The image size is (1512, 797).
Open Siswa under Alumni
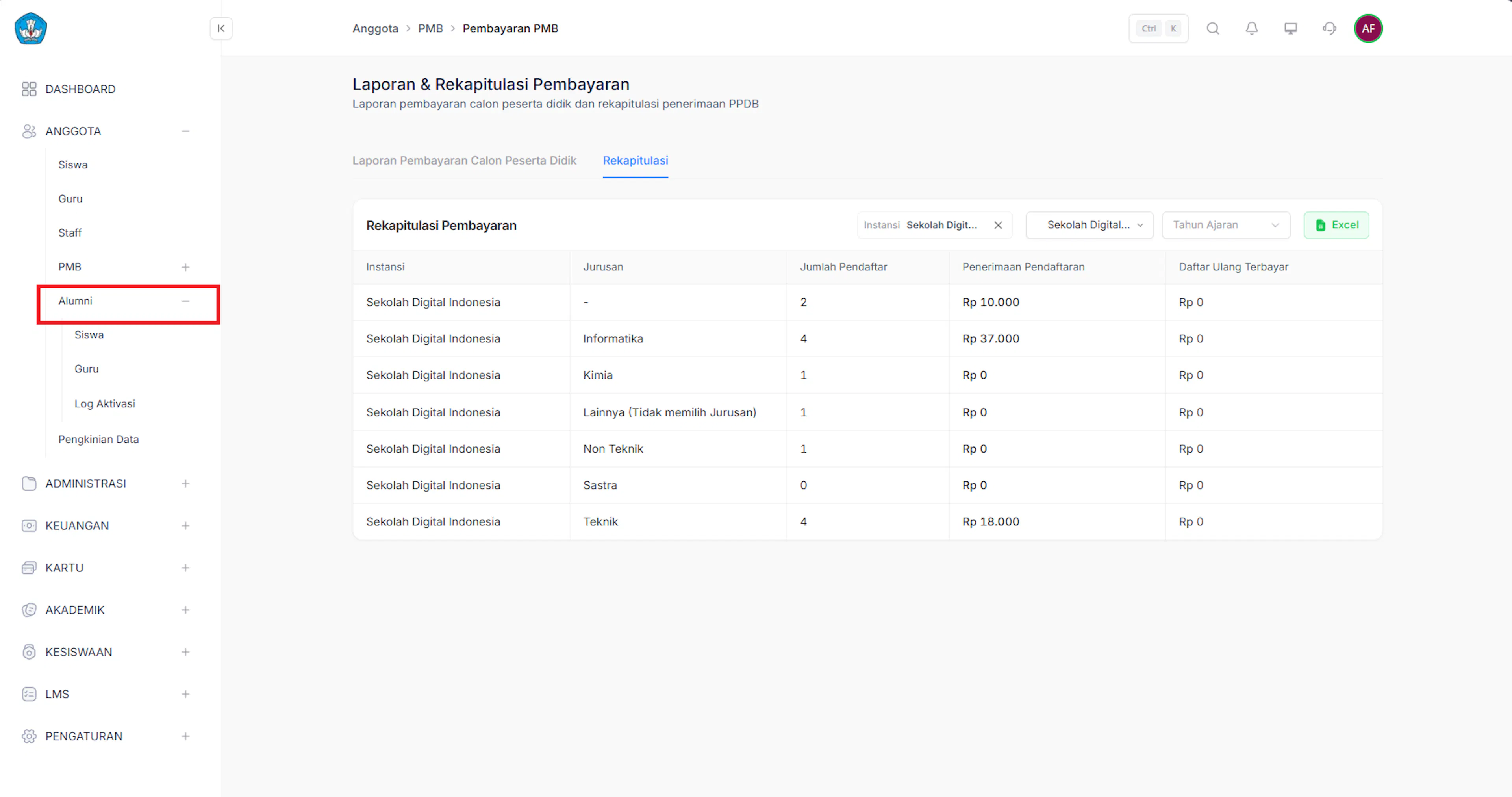pos(89,335)
